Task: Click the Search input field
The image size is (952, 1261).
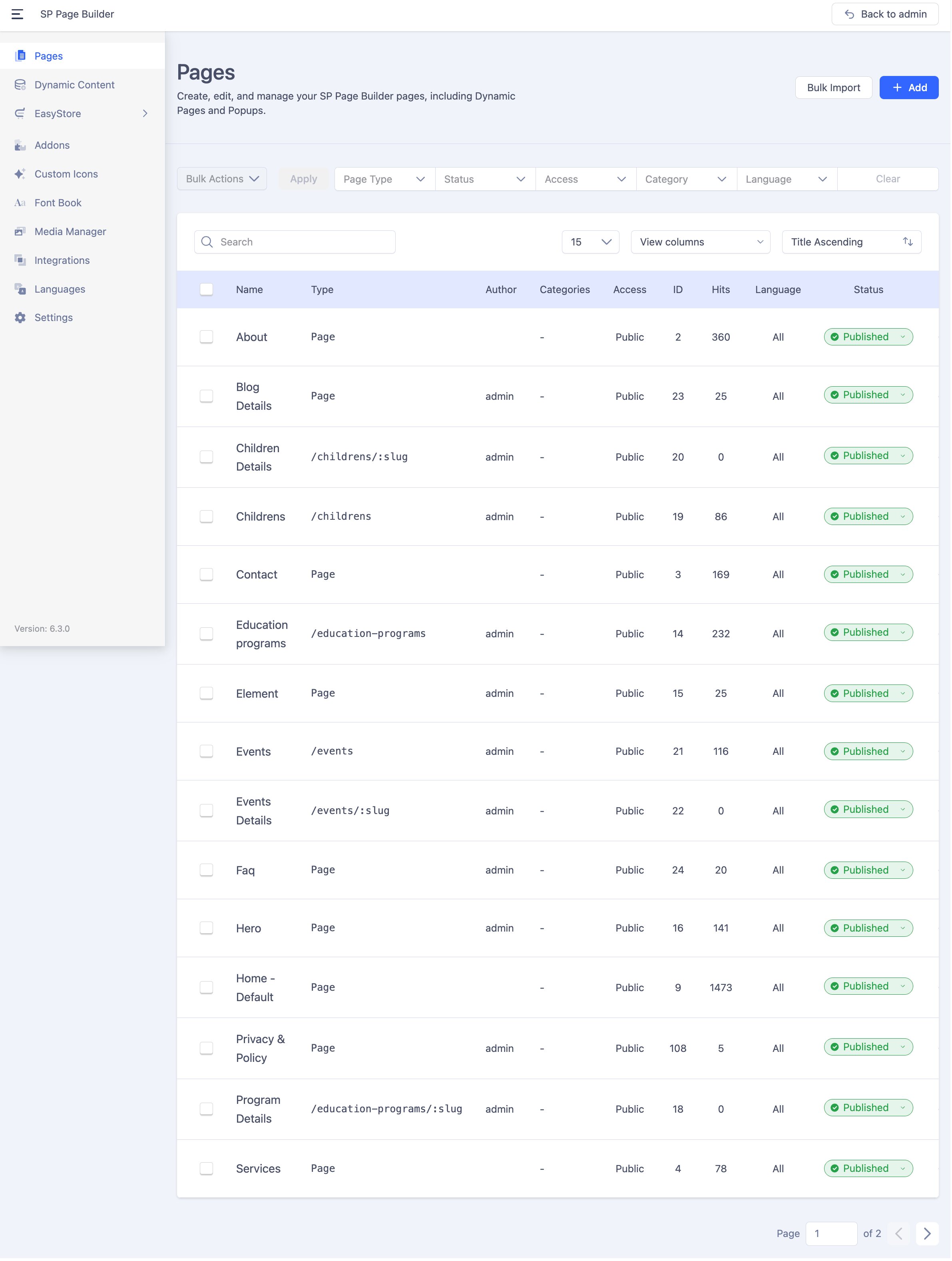Action: (302, 242)
